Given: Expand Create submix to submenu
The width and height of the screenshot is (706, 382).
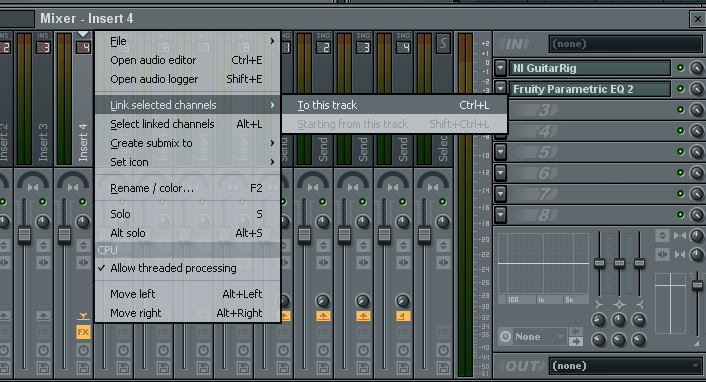Looking at the screenshot, I should (188, 143).
